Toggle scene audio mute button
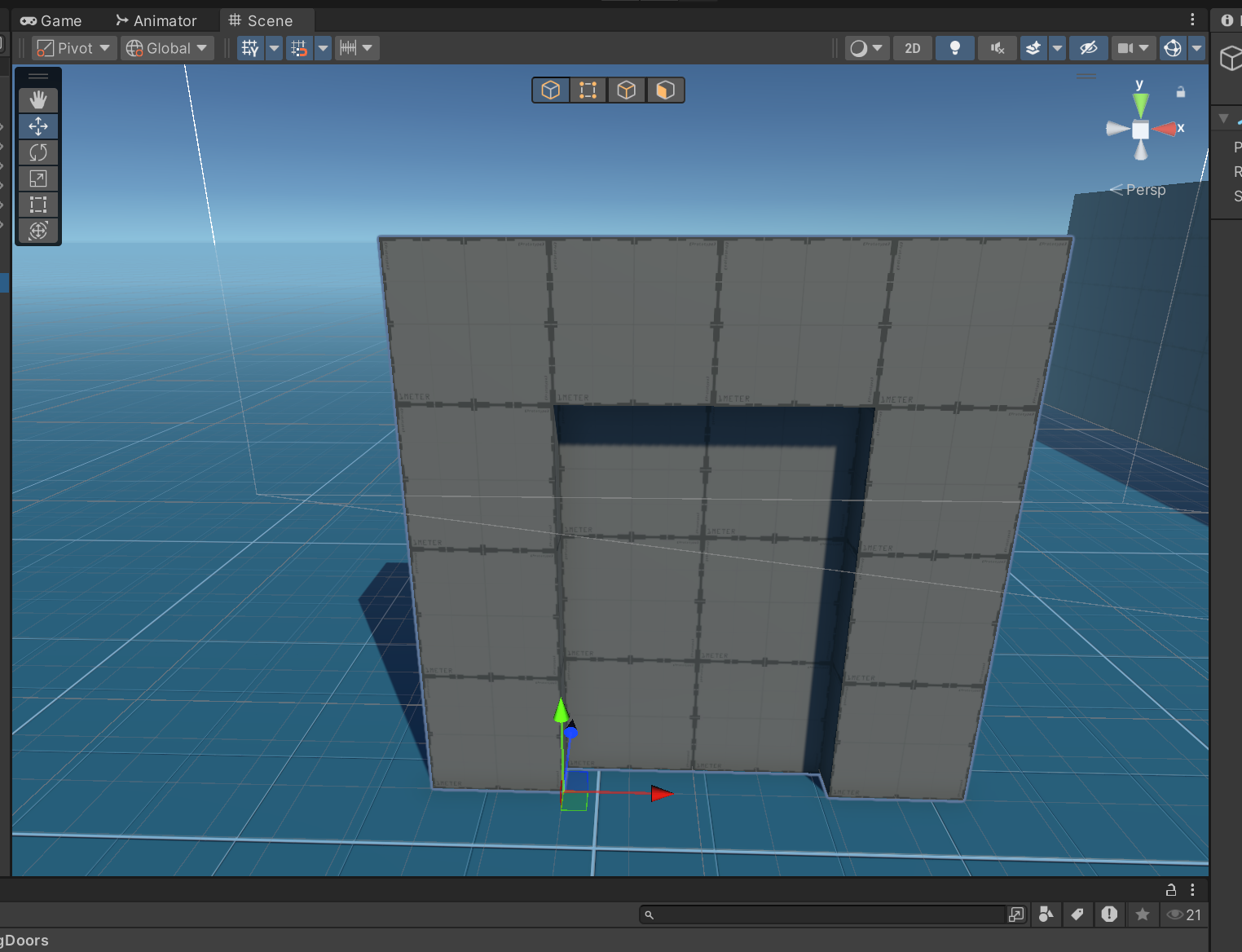Image resolution: width=1242 pixels, height=952 pixels. 998,48
